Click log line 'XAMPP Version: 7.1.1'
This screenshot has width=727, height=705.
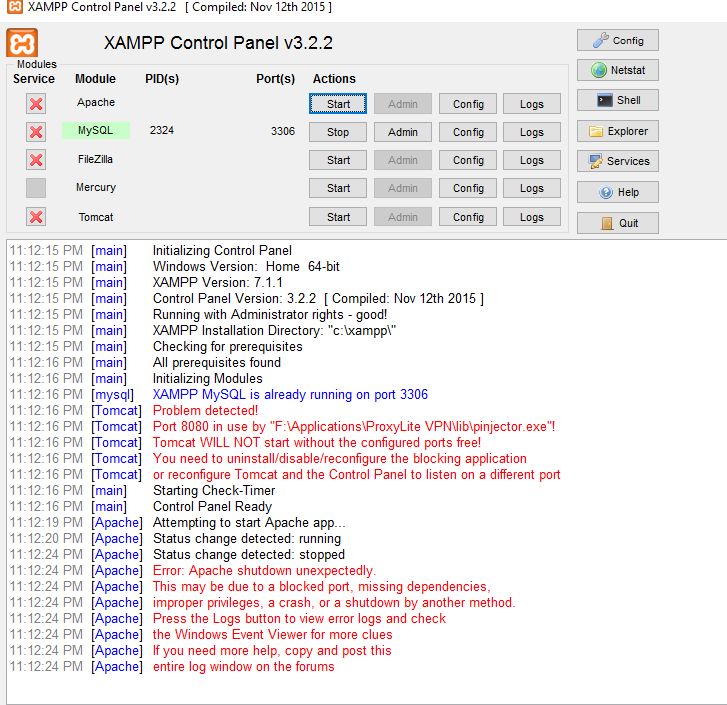coord(217,282)
